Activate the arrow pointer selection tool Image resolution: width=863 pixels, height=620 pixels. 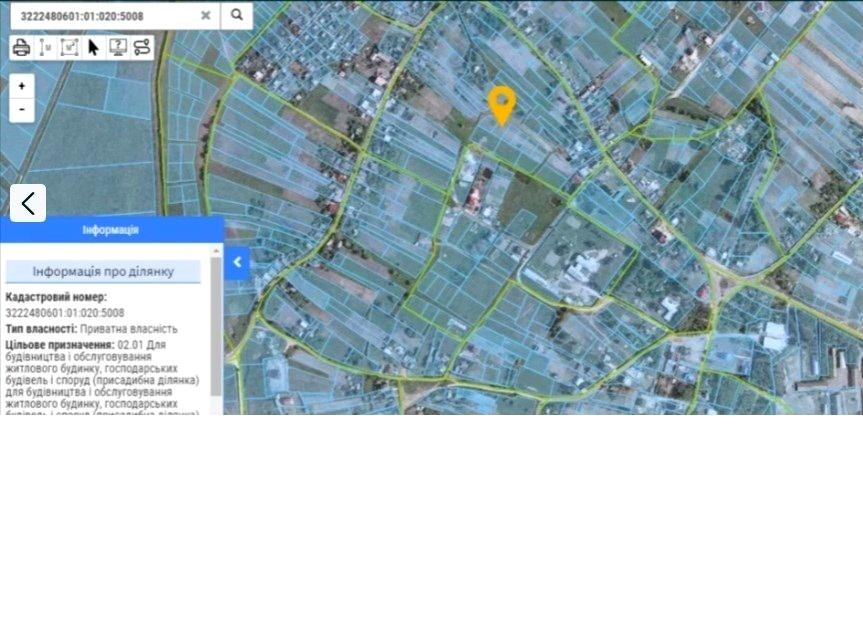pos(93,47)
